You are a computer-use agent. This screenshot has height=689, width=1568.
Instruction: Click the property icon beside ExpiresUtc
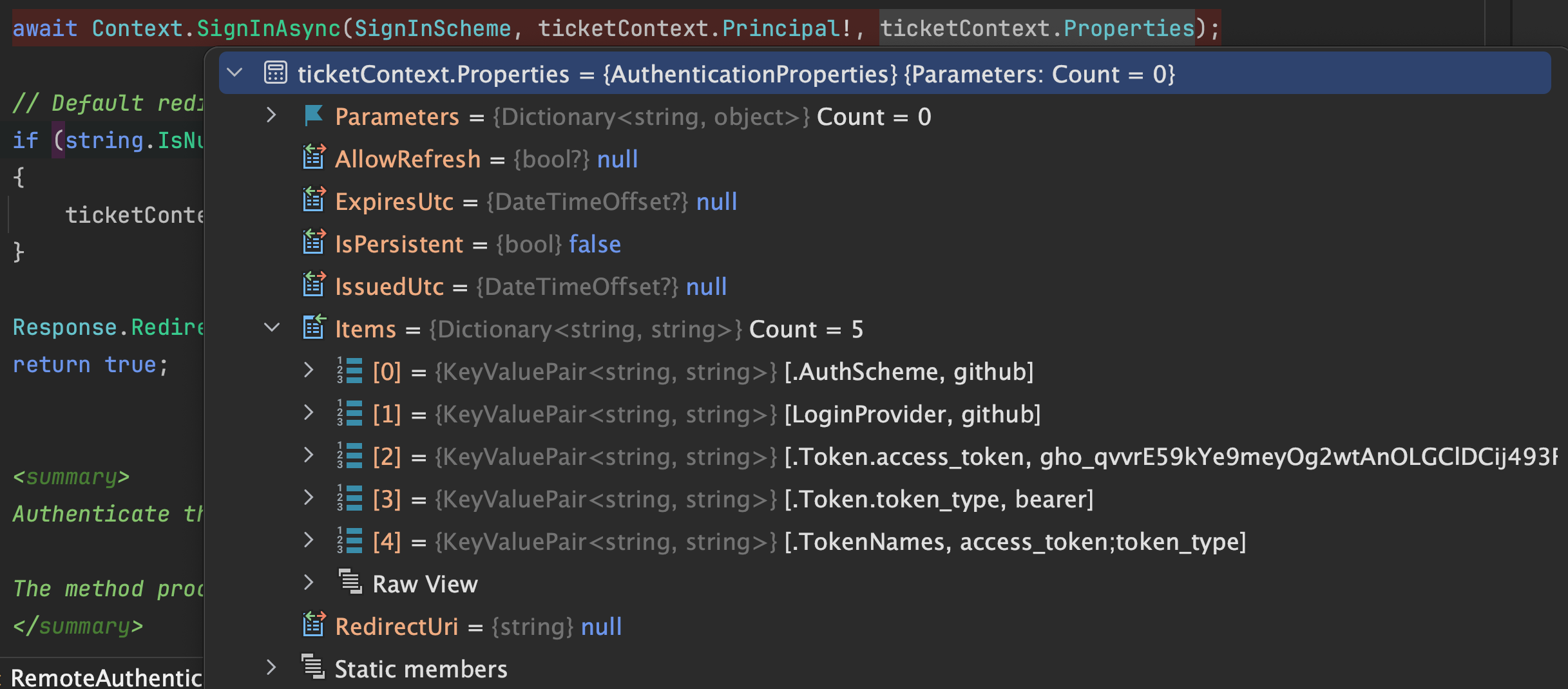(314, 201)
